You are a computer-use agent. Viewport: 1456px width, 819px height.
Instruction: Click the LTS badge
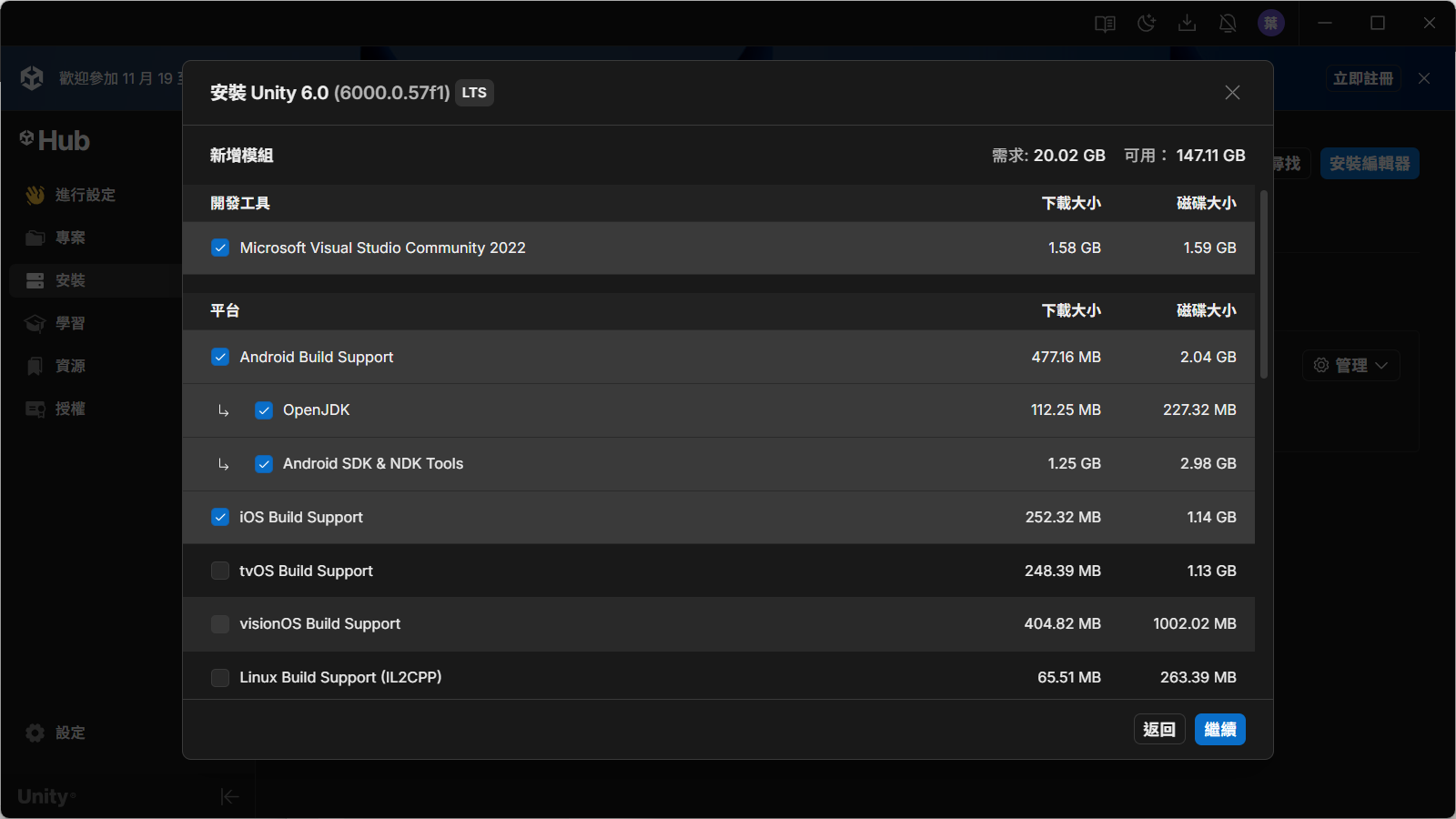474,93
